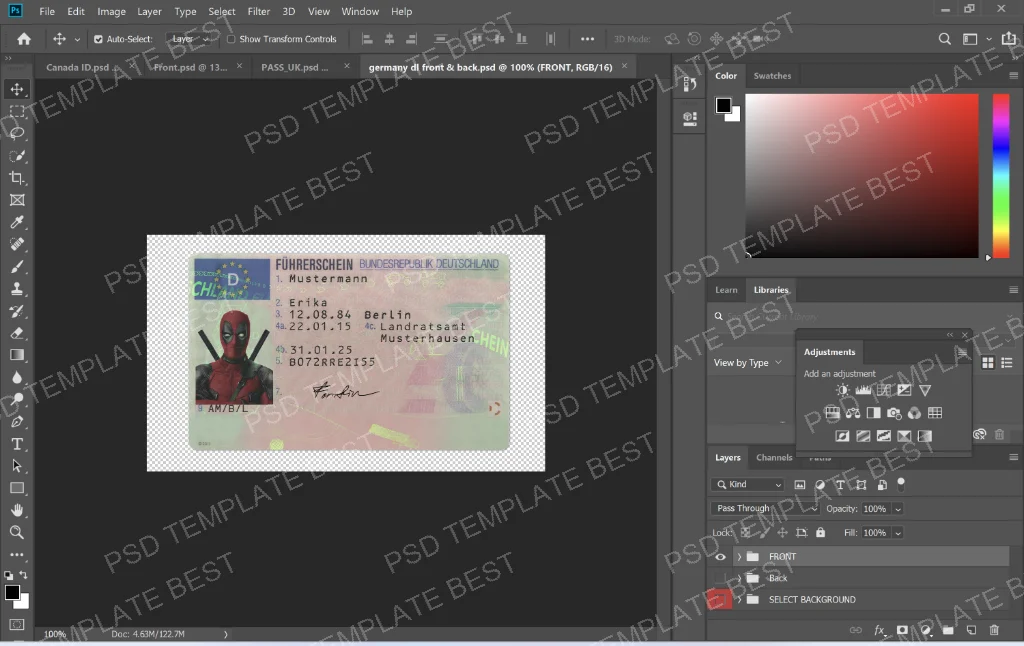Toggle the layer filtering on/off switch
The height and width of the screenshot is (646, 1024).
(901, 484)
